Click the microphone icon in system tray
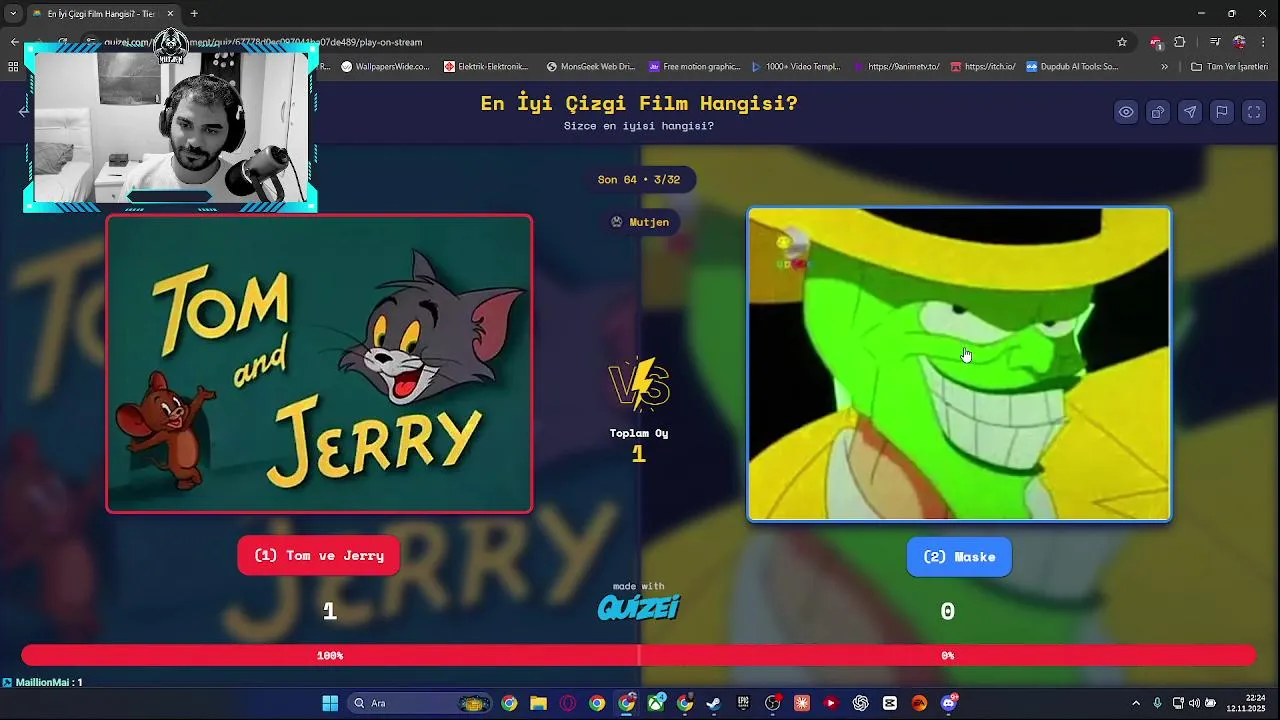Screen dimensions: 1280x720 pyautogui.click(x=1158, y=703)
